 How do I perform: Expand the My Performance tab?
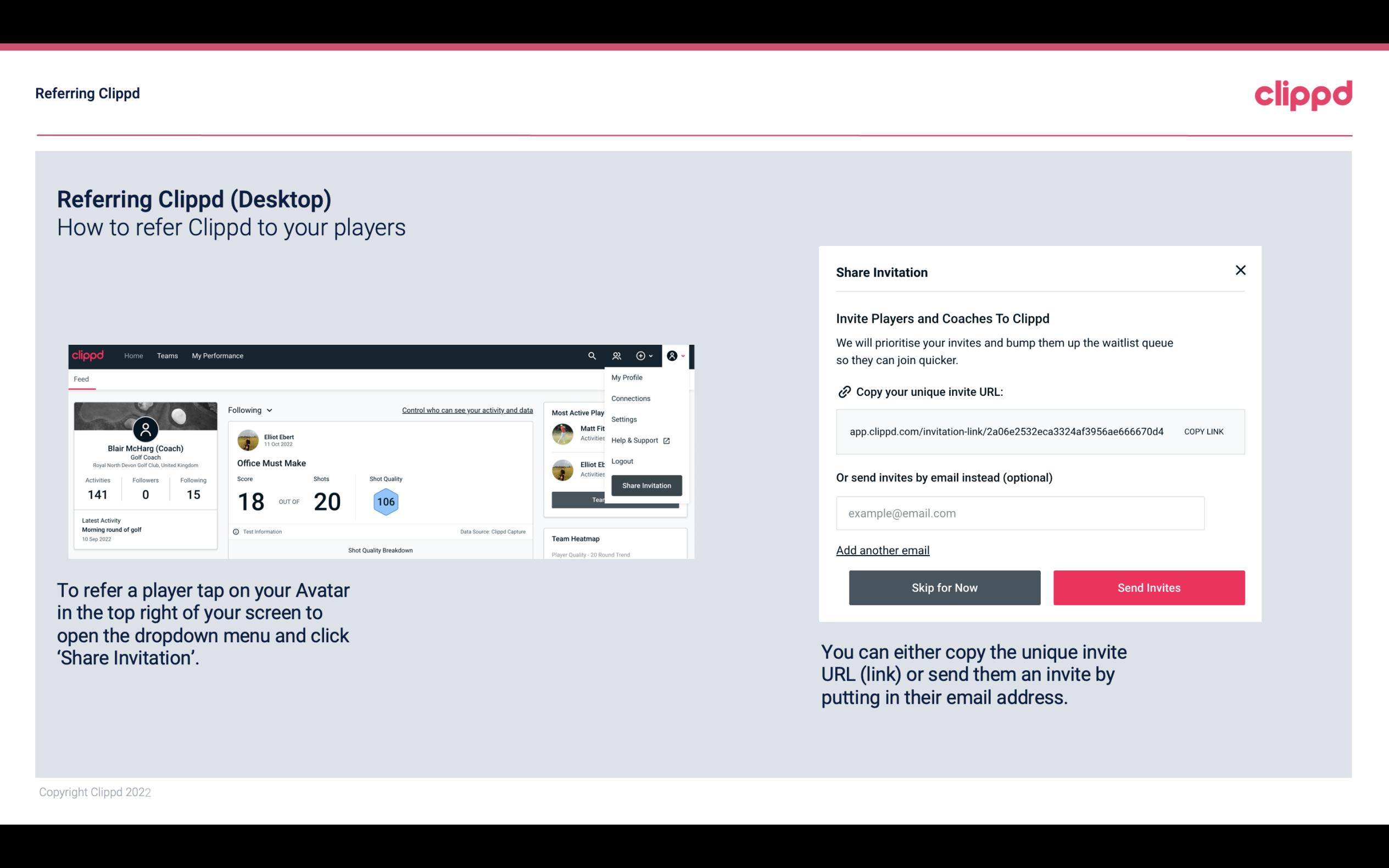click(218, 355)
